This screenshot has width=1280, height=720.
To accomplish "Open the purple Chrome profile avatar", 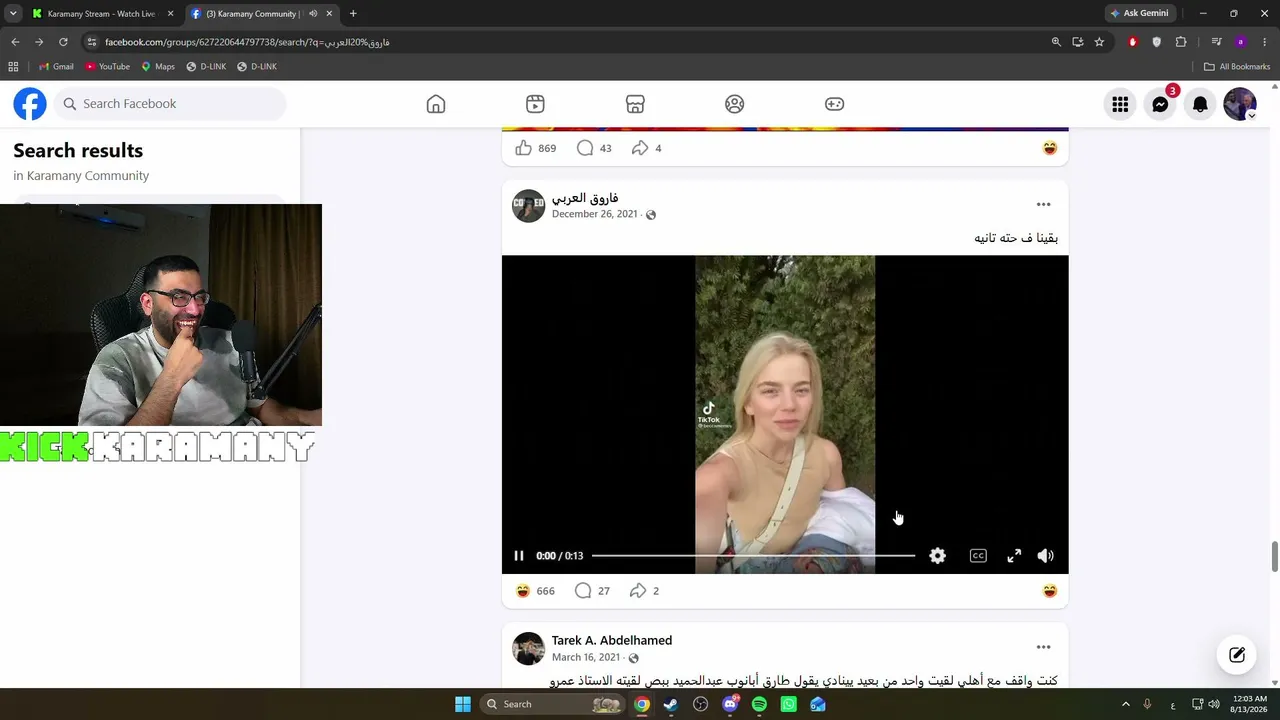I will 1240,42.
